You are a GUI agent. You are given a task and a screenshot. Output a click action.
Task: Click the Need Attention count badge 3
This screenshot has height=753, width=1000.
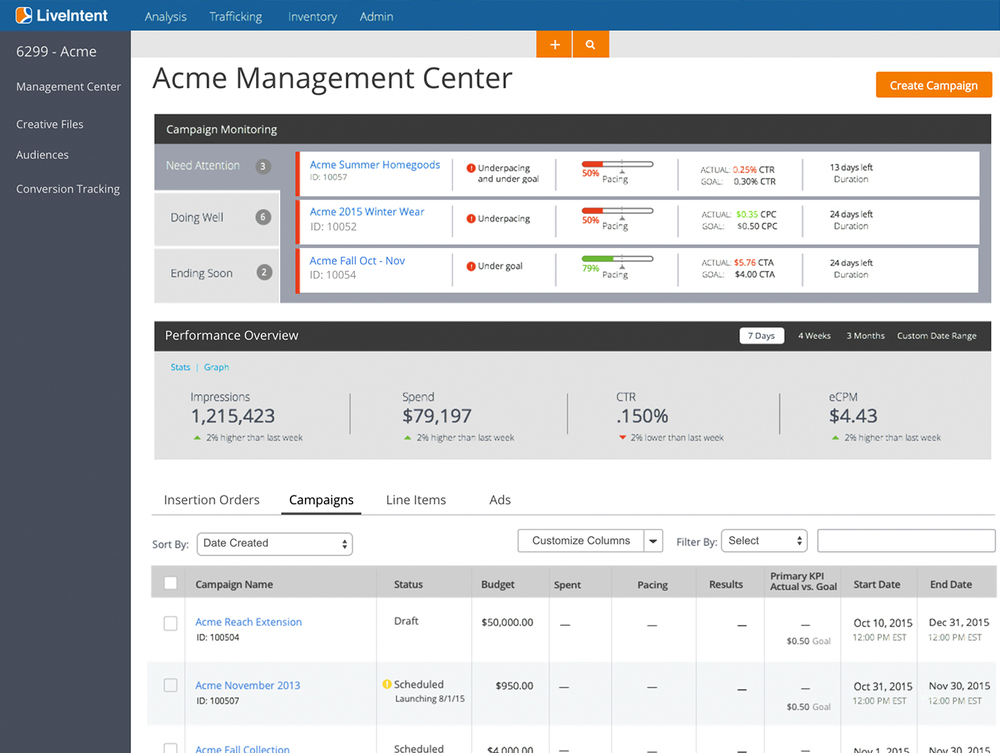(263, 166)
